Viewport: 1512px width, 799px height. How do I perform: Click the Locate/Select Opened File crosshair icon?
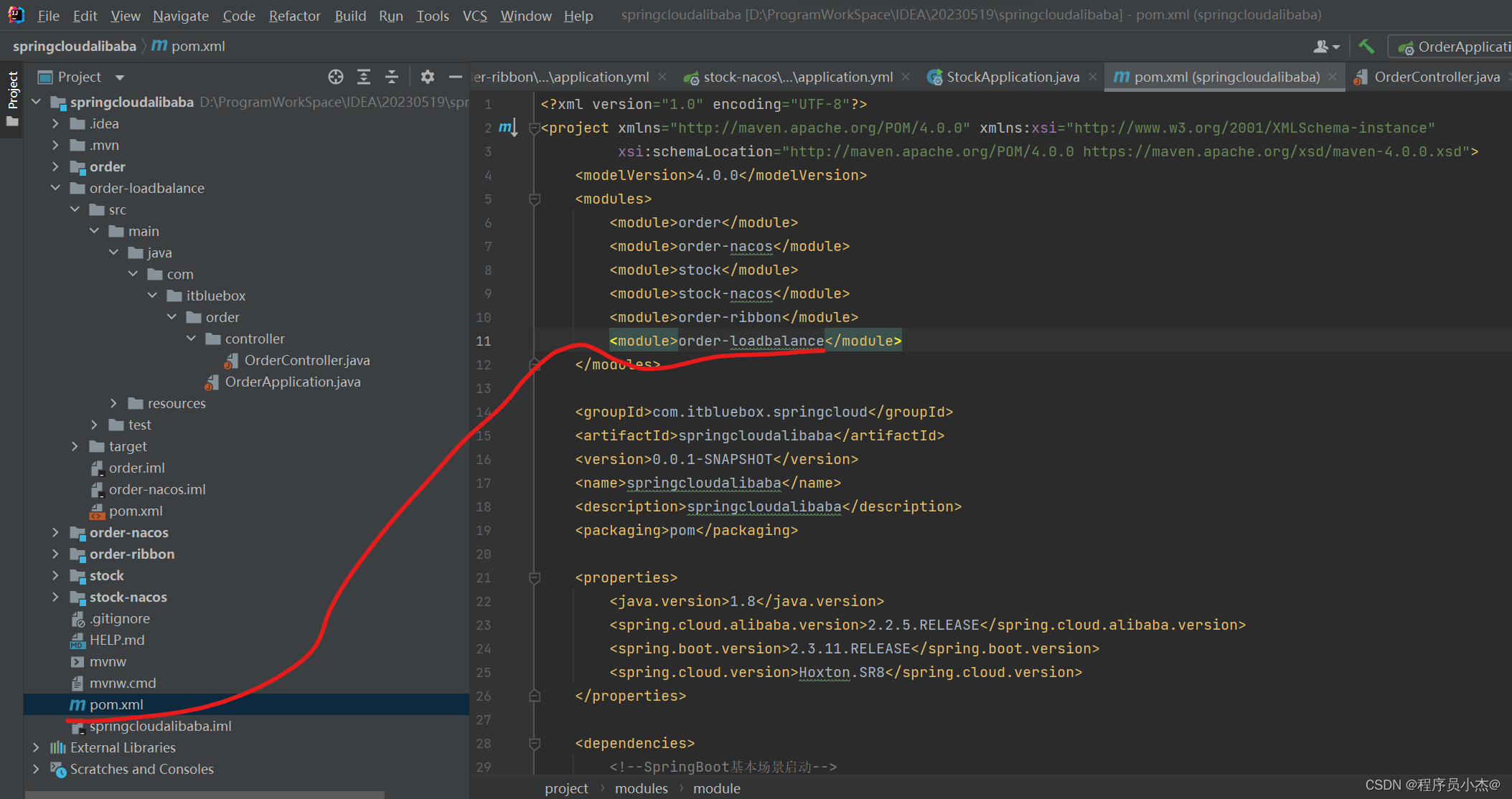tap(336, 77)
